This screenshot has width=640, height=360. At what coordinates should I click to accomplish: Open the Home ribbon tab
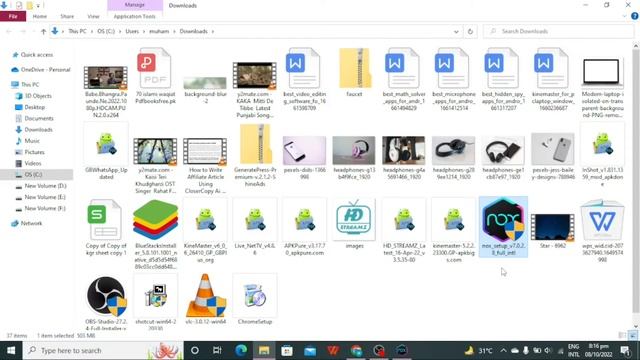[x=40, y=16]
